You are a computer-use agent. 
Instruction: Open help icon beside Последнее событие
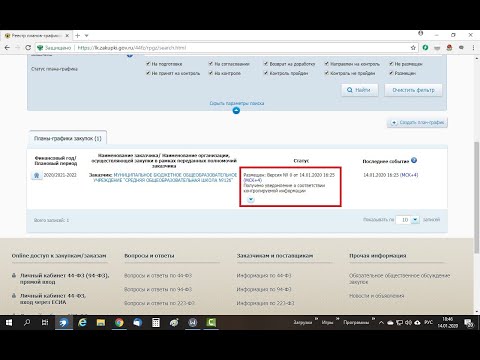tap(414, 160)
